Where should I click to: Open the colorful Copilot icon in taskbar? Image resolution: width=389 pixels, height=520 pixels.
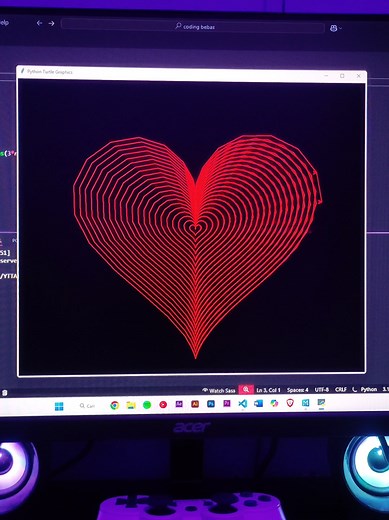click(274, 403)
